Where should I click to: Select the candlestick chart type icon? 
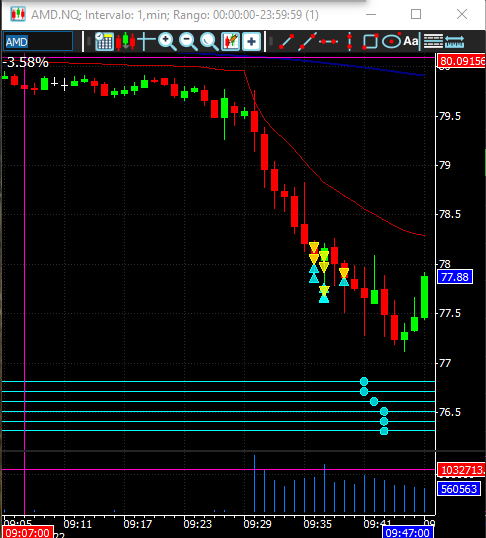(x=125, y=42)
